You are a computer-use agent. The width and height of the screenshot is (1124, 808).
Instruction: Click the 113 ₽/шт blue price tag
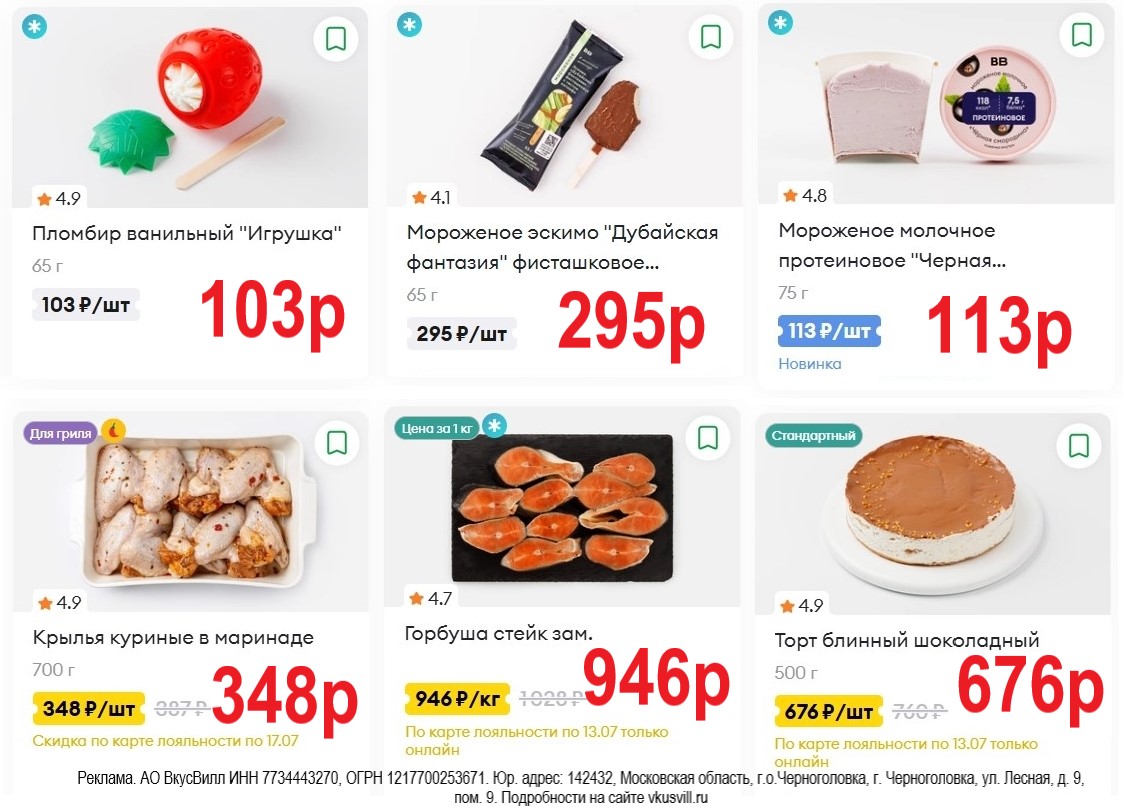pos(829,331)
